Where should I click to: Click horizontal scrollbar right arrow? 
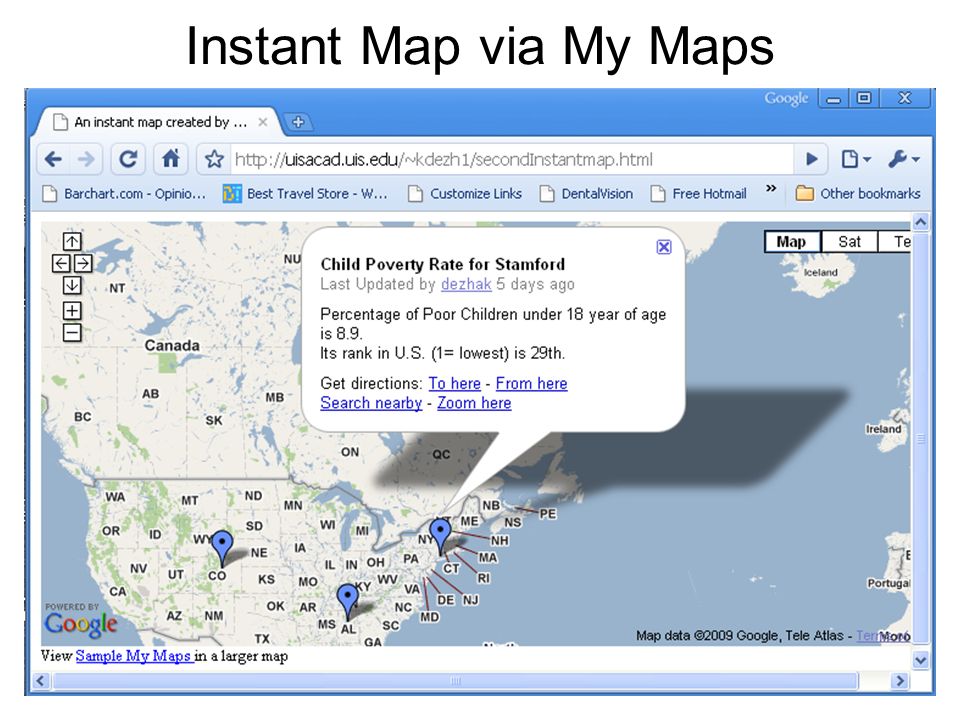pos(899,681)
